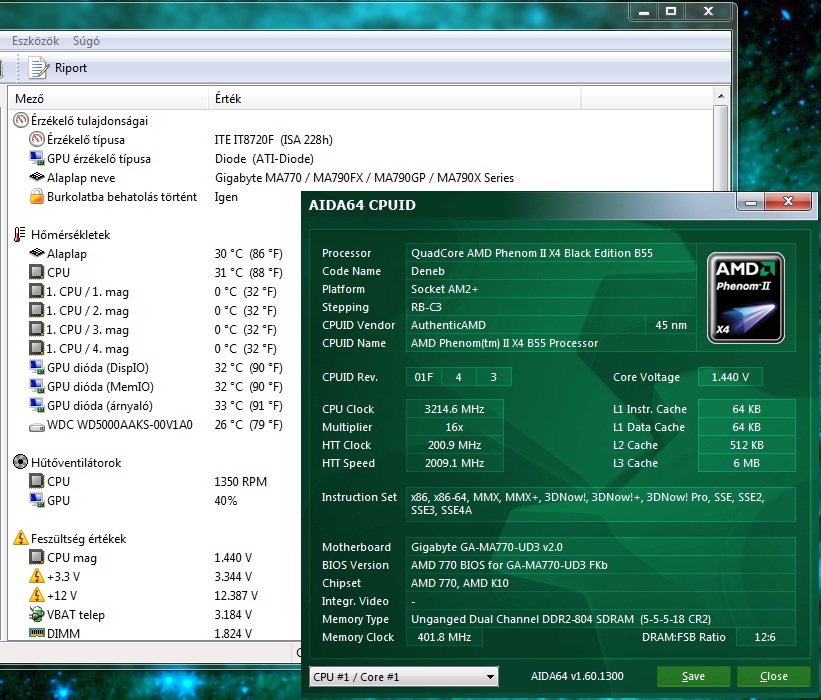The width and height of the screenshot is (821, 700).
Task: Click the scrollbar up arrow in sensor list
Action: pos(720,96)
